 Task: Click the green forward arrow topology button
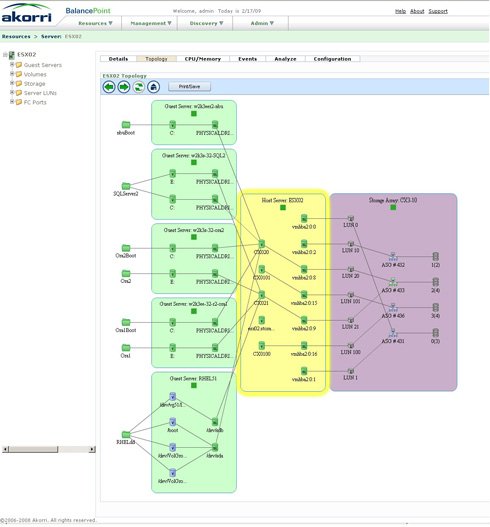click(124, 87)
